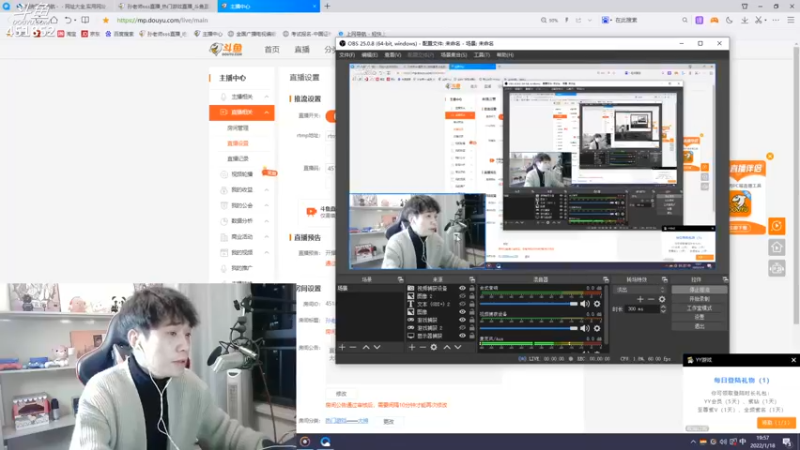800x450 pixels.
Task: Remove scene with minus in Scenes panel
Action: click(x=353, y=347)
